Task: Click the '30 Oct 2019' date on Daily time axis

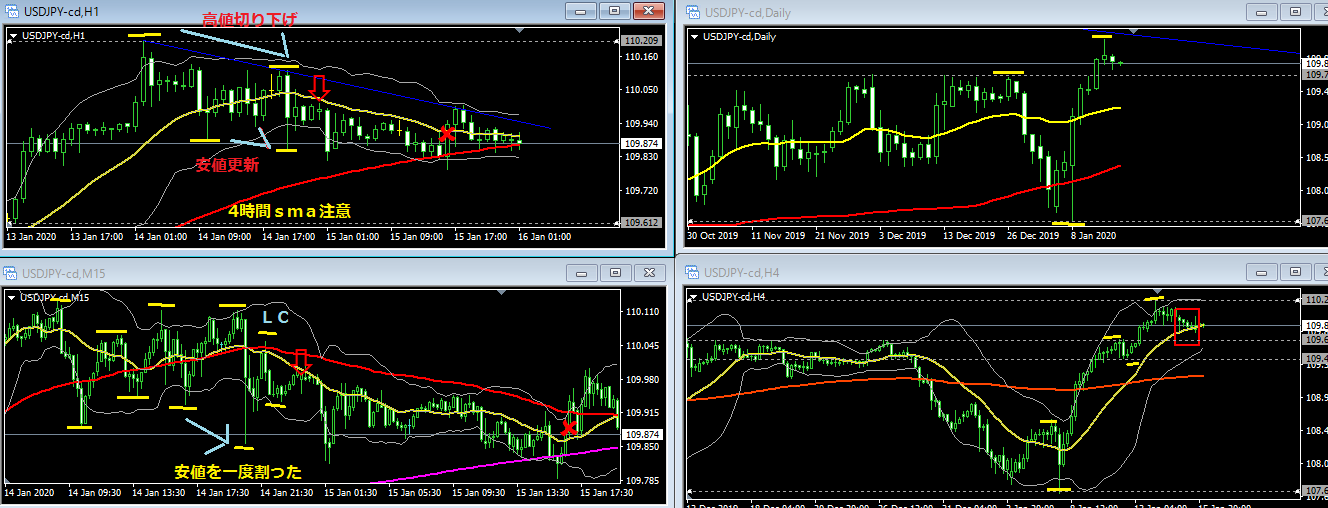Action: click(714, 237)
